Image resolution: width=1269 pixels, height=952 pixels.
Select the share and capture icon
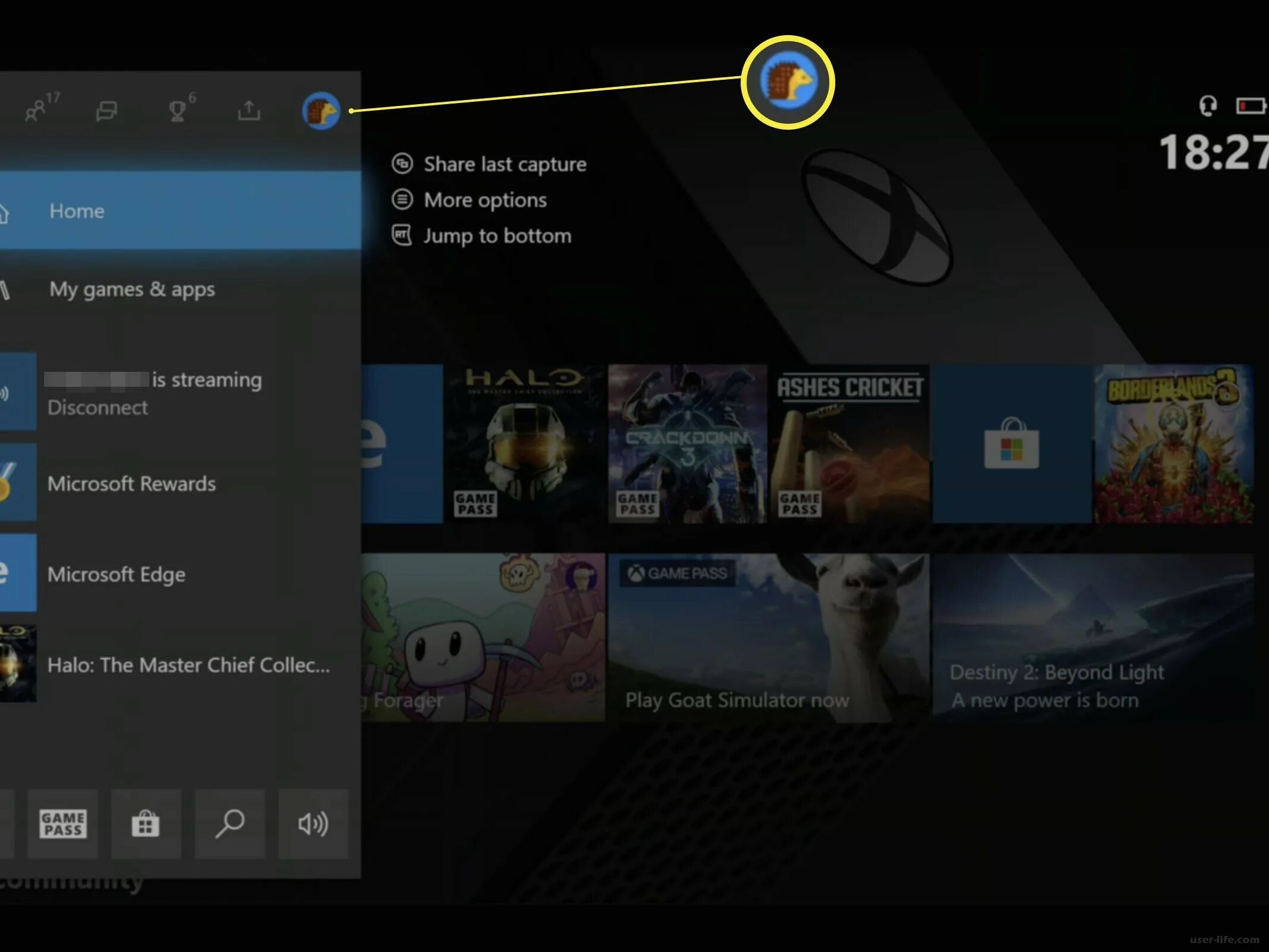[249, 111]
